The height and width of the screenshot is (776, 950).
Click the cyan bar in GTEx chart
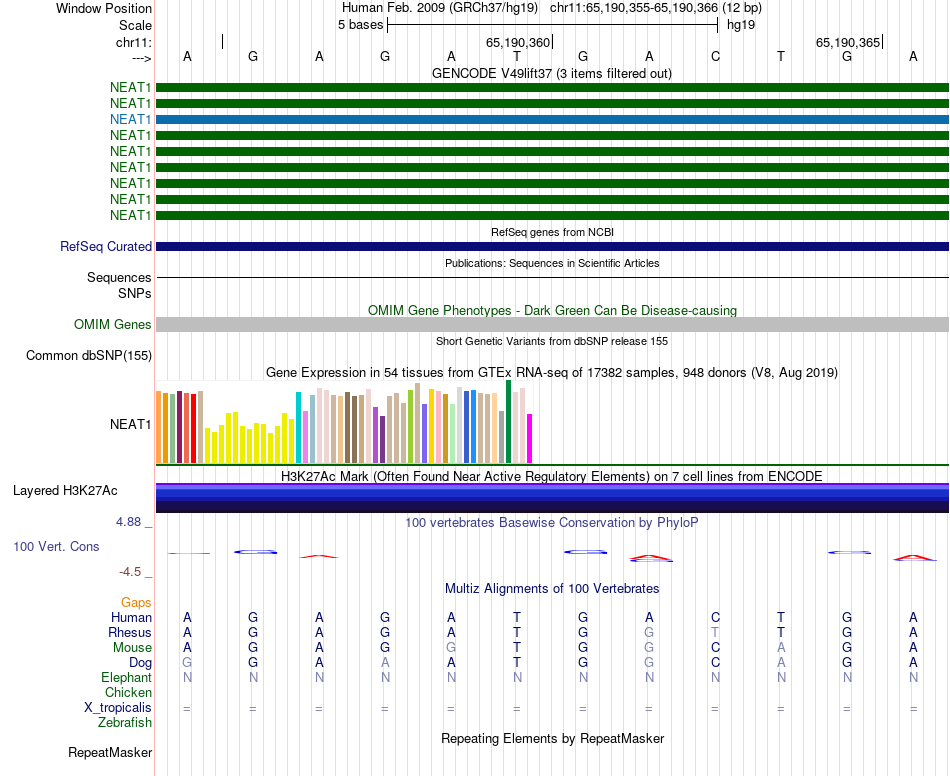(x=299, y=428)
